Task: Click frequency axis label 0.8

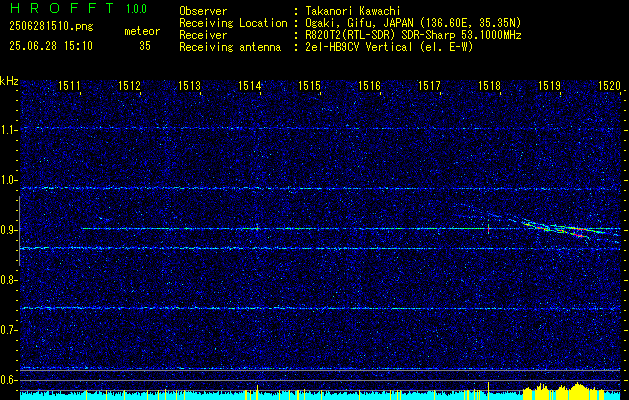Action: [9, 280]
